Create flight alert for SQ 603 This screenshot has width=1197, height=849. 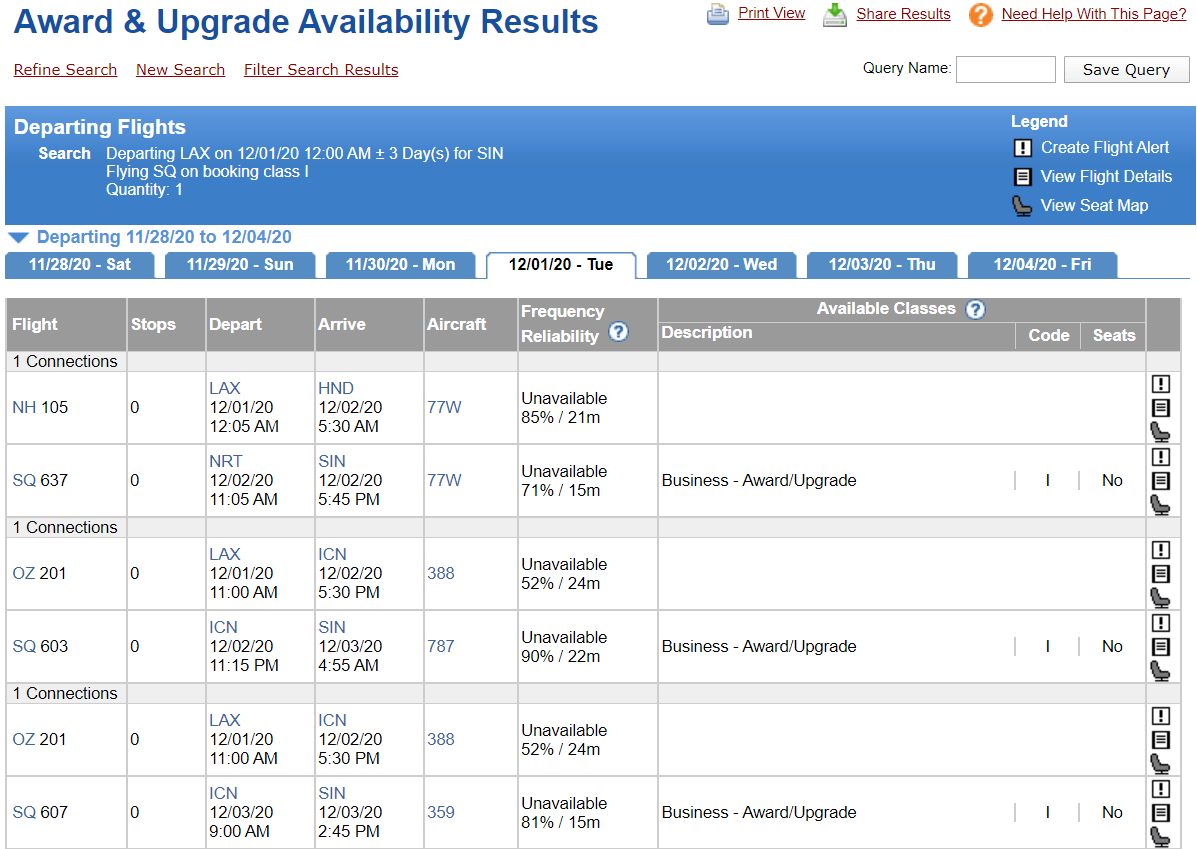(1160, 623)
